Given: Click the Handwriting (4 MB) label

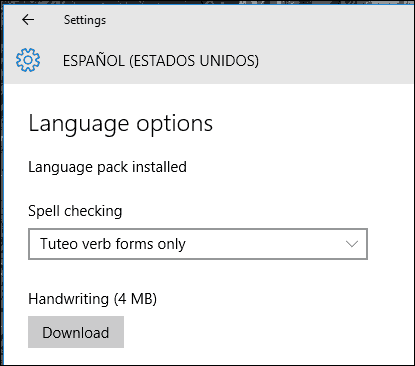Looking at the screenshot, I should coord(92,299).
